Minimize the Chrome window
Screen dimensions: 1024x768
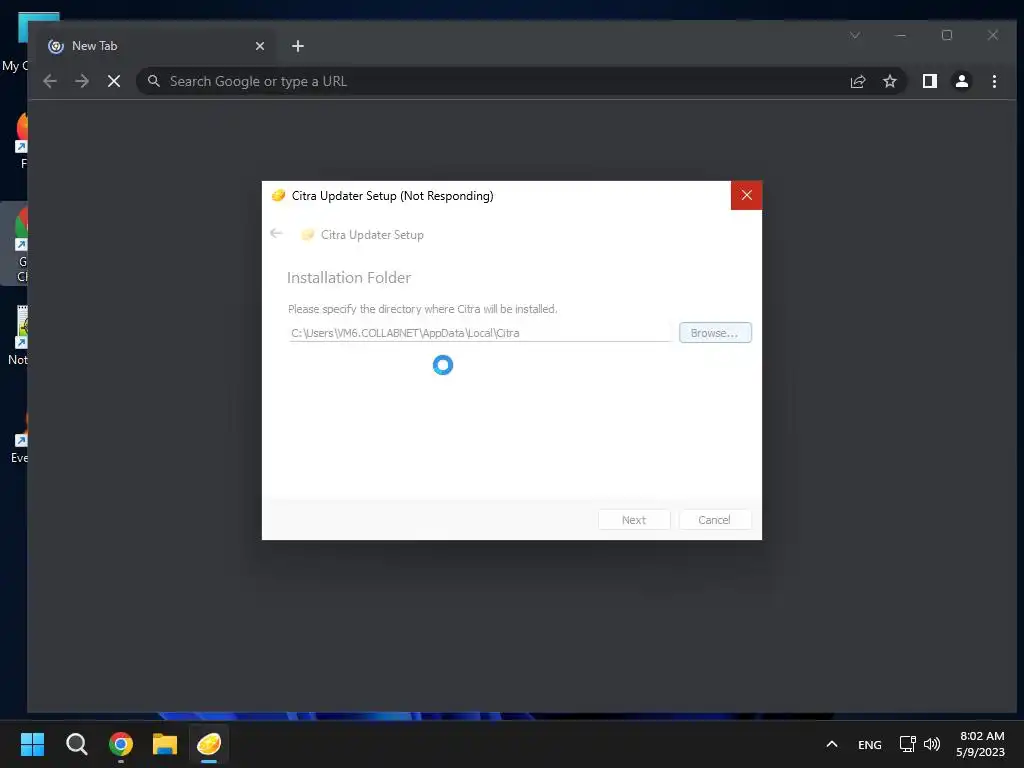901,35
